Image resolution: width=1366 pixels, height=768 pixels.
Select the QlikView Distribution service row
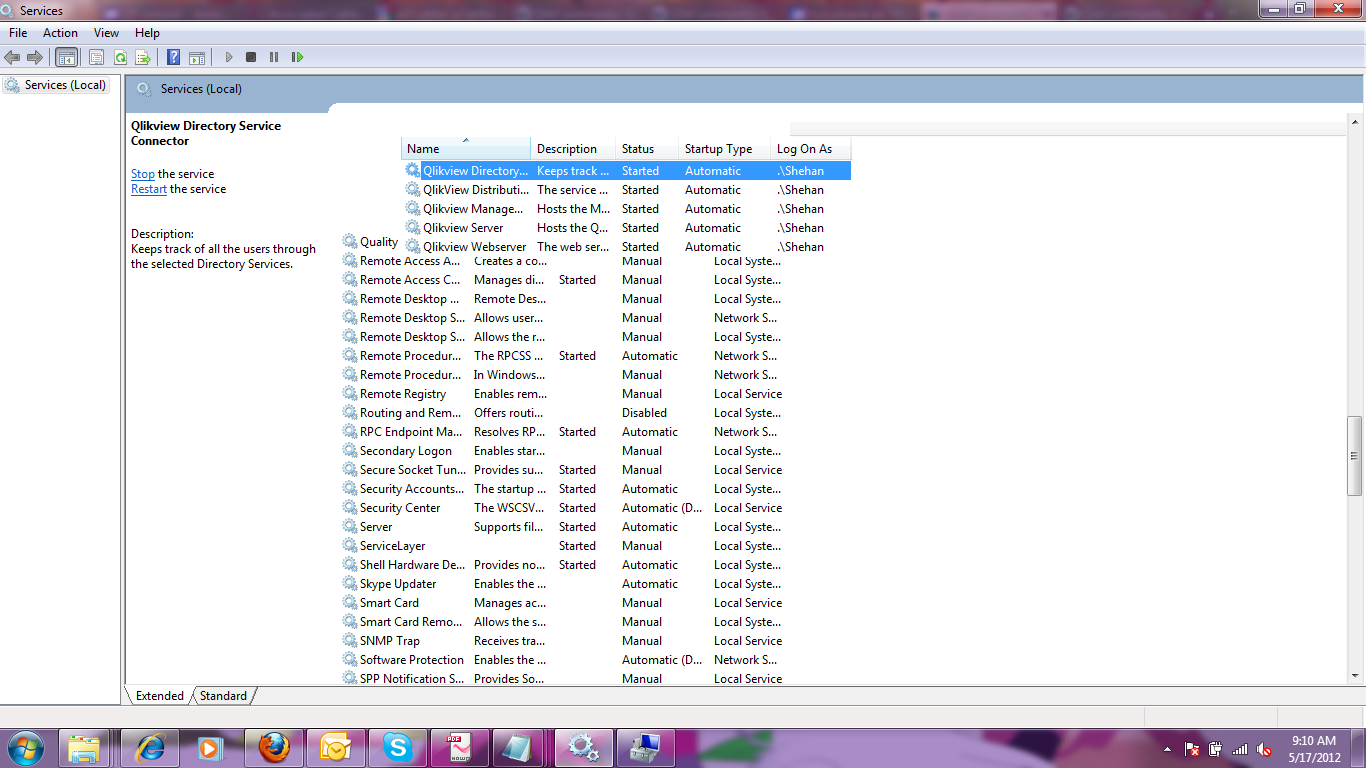click(627, 190)
